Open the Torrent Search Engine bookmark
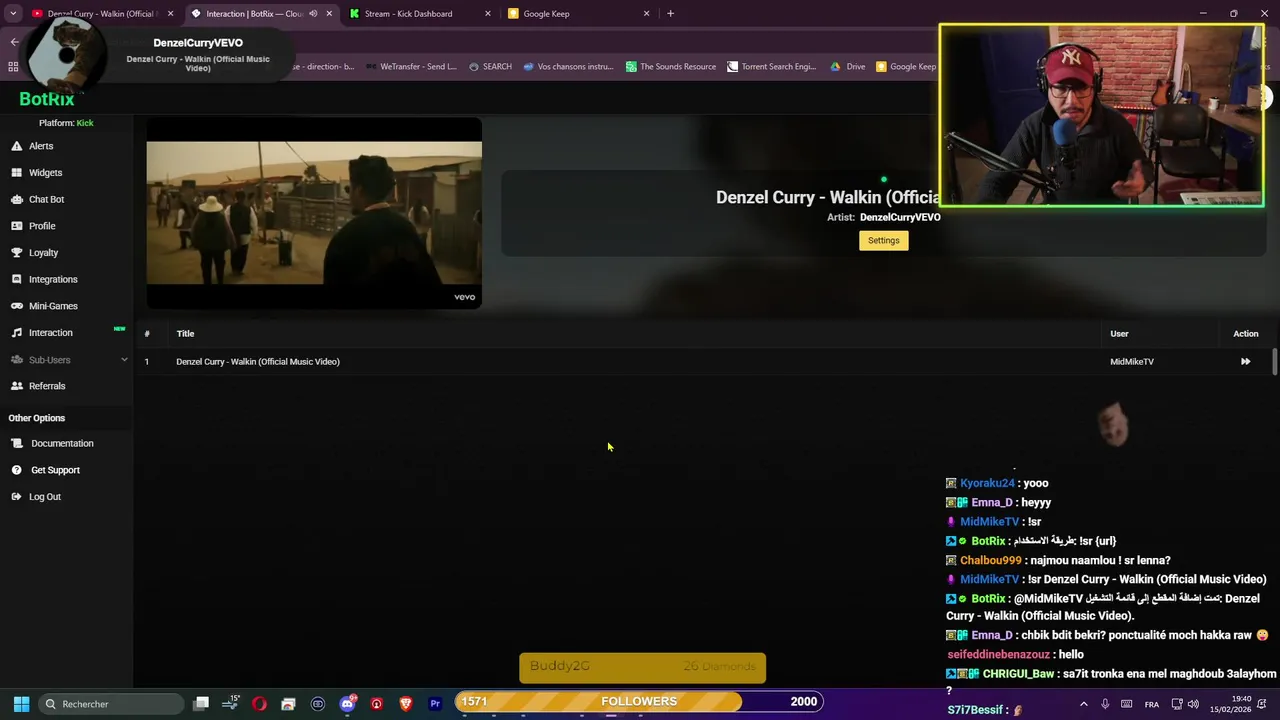Screen dimensions: 1280x720 point(772,67)
